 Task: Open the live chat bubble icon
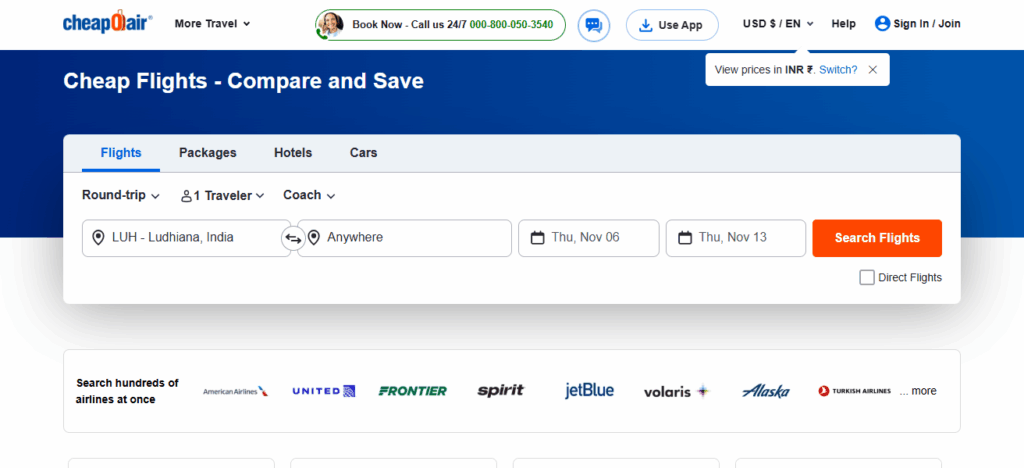pos(594,25)
